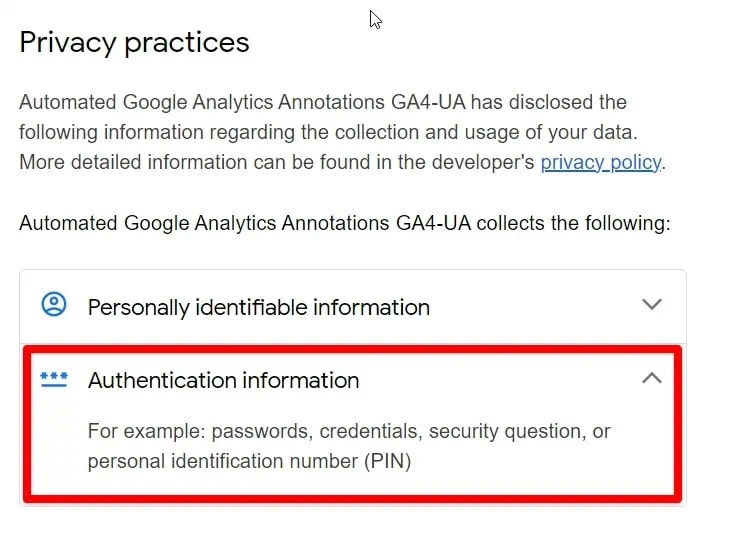Image resolution: width=733 pixels, height=544 pixels.
Task: Click 'credentials' in the authentication description
Action: (371, 431)
